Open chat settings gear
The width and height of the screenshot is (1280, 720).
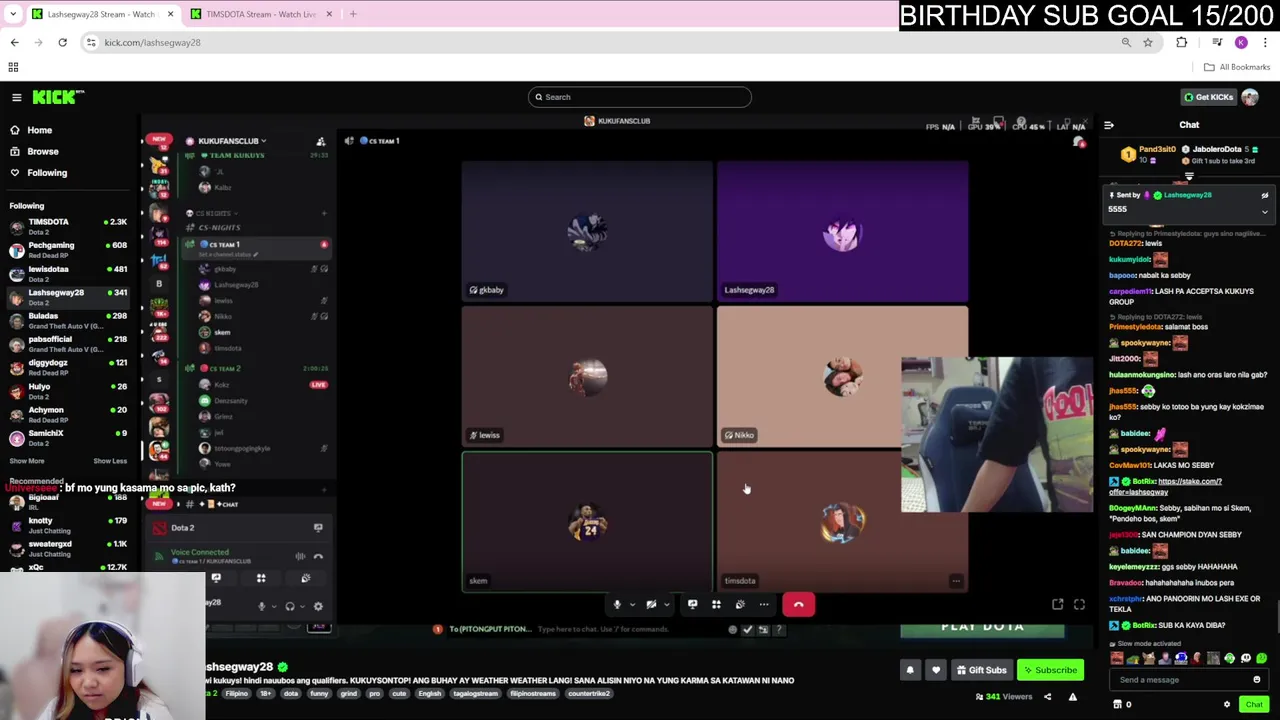click(x=1227, y=705)
